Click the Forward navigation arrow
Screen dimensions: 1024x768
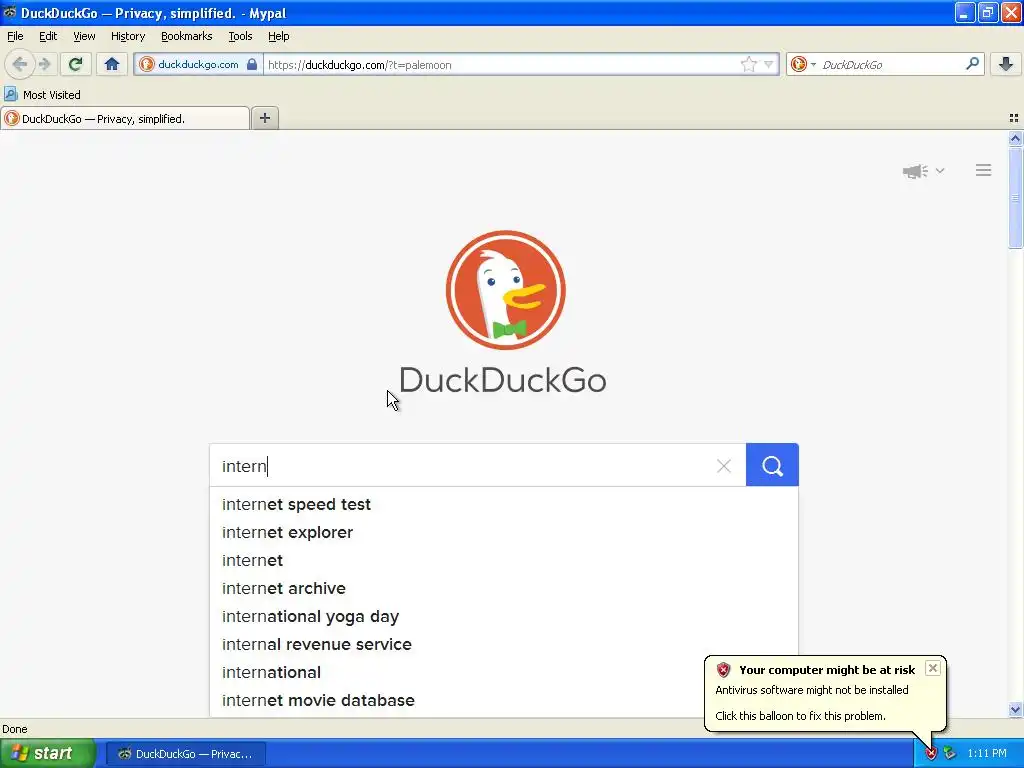point(44,64)
